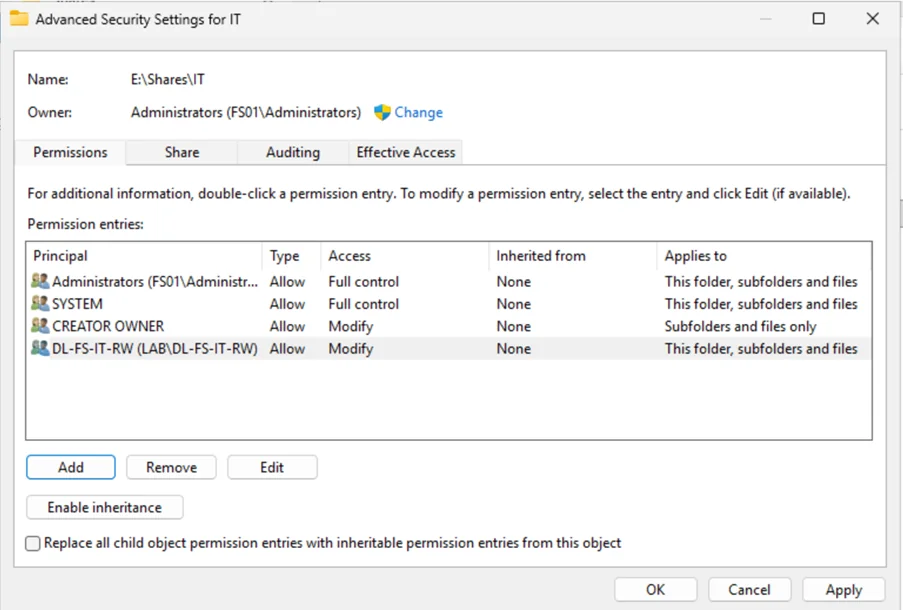Click the Apply button
903x610 pixels.
(844, 590)
